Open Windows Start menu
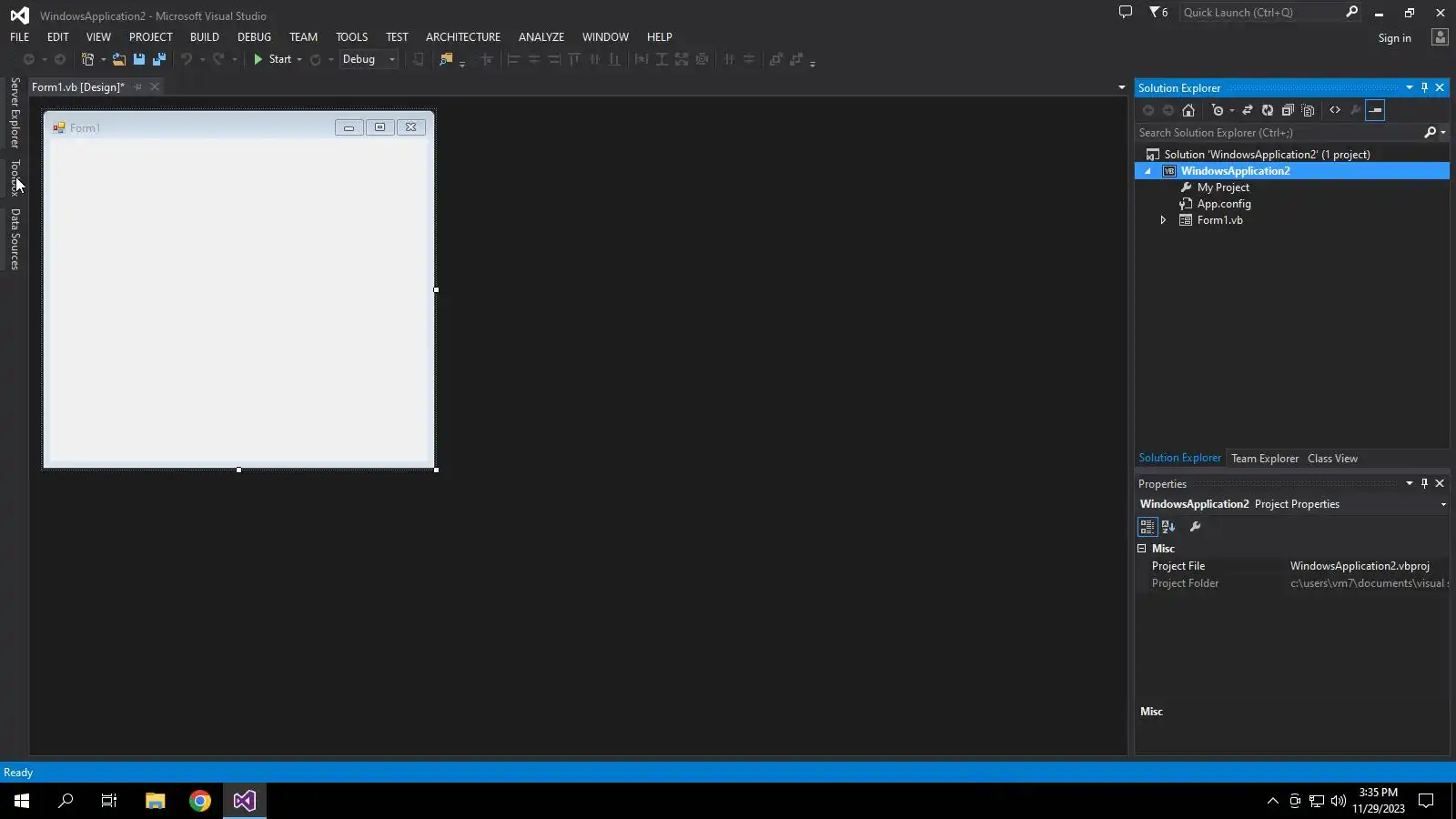 click(22, 801)
